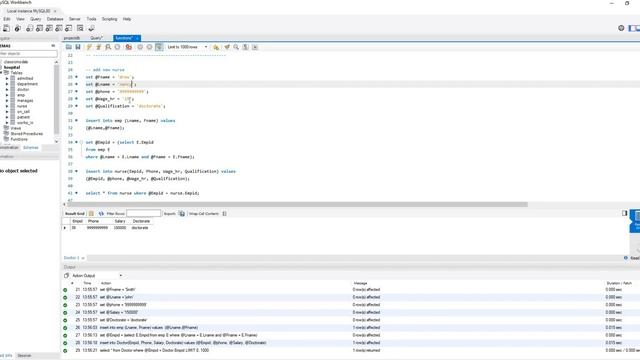Click the filter objects search field
The image size is (640, 360).
pyautogui.click(x=29, y=53)
